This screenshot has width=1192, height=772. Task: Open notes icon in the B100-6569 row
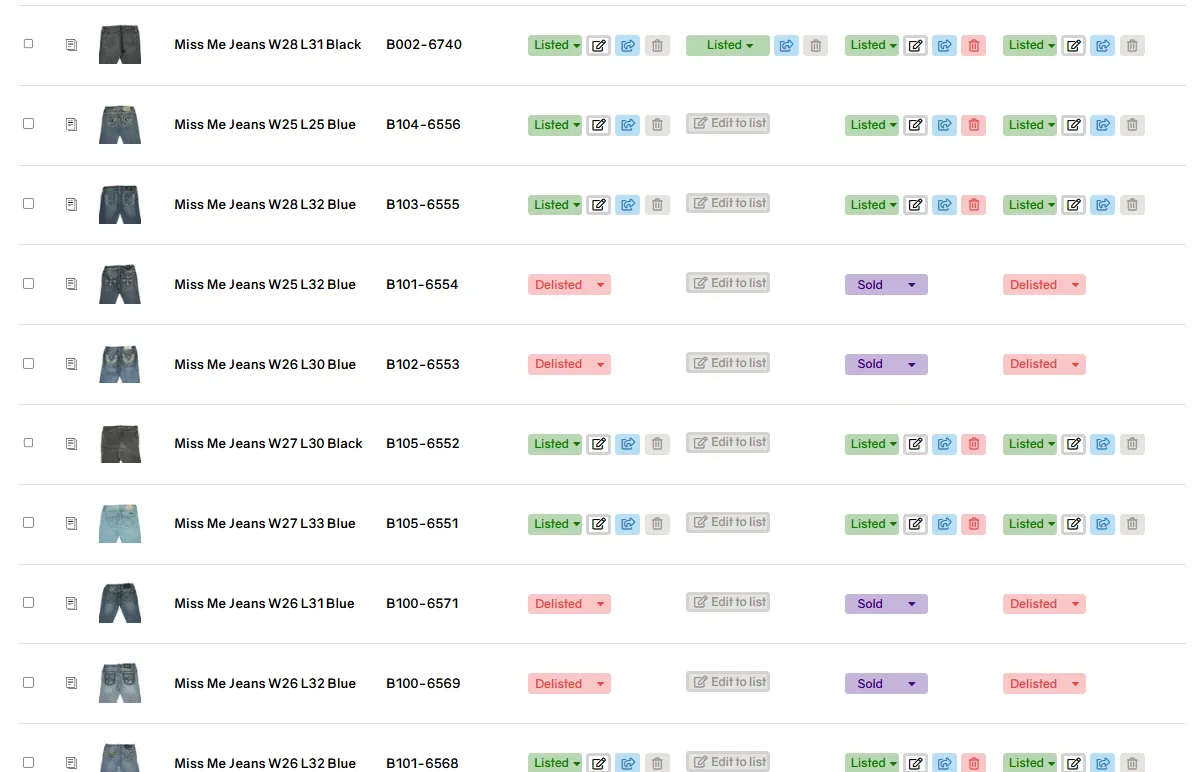[71, 683]
